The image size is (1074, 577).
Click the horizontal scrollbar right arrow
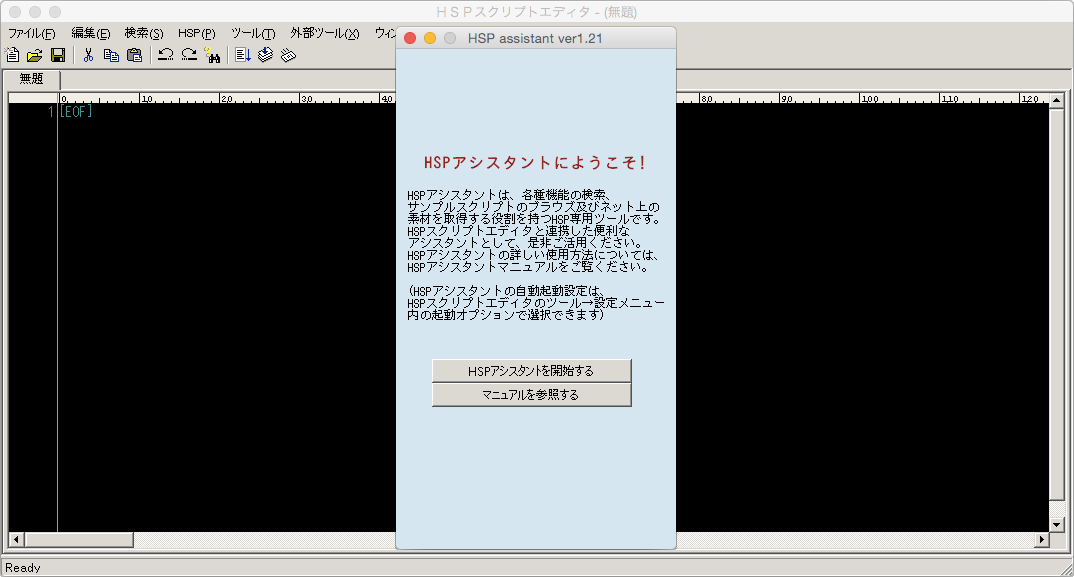[x=1041, y=539]
